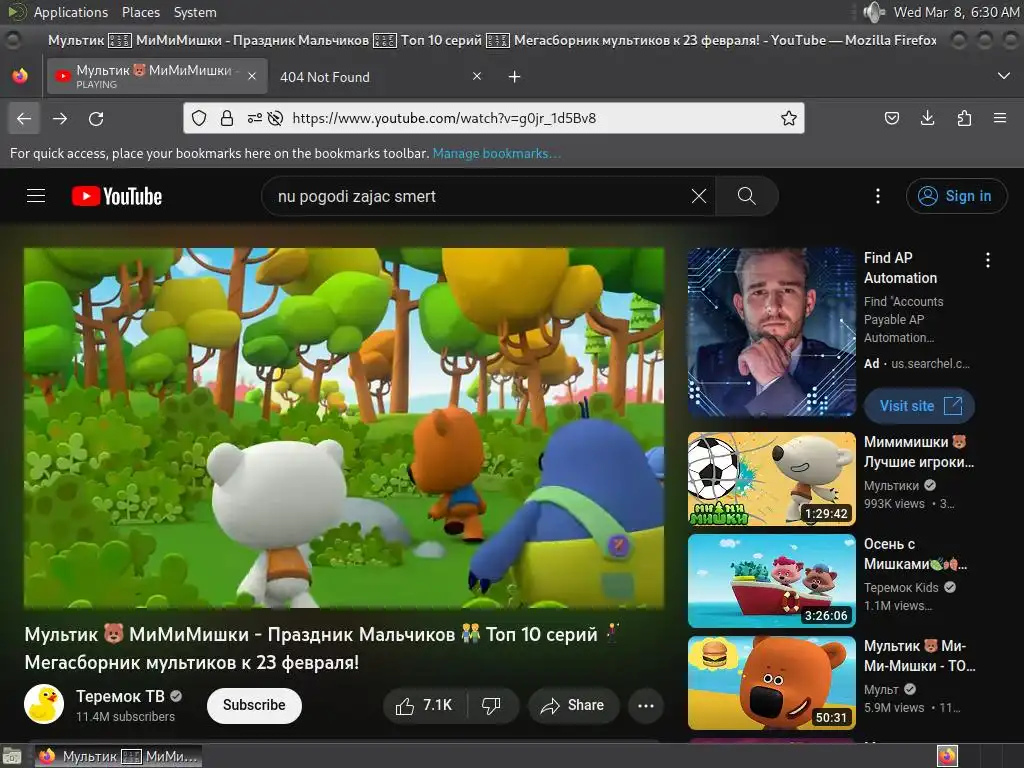Expand the list all tabs chevron

pyautogui.click(x=1004, y=76)
